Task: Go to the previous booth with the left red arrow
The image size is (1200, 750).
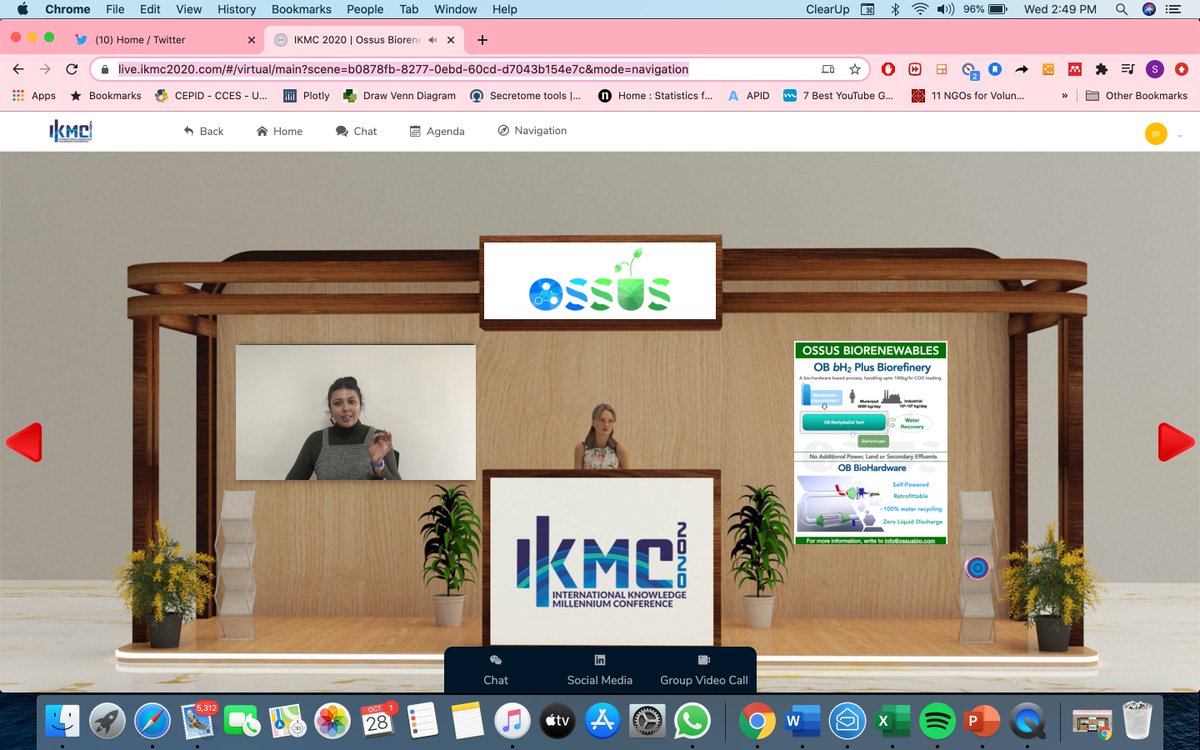Action: pyautogui.click(x=25, y=442)
